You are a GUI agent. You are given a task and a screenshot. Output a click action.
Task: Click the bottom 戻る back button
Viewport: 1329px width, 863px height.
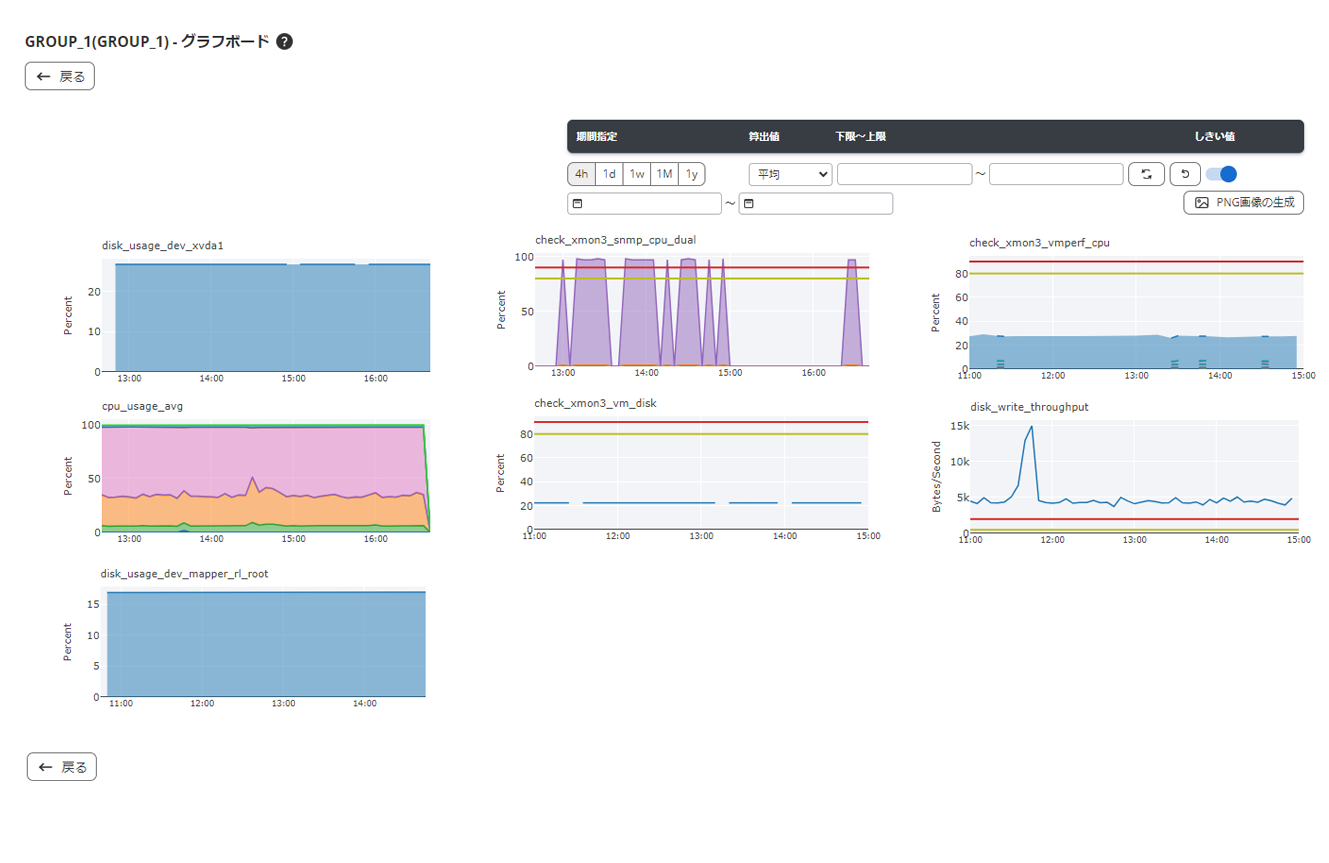(x=62, y=767)
